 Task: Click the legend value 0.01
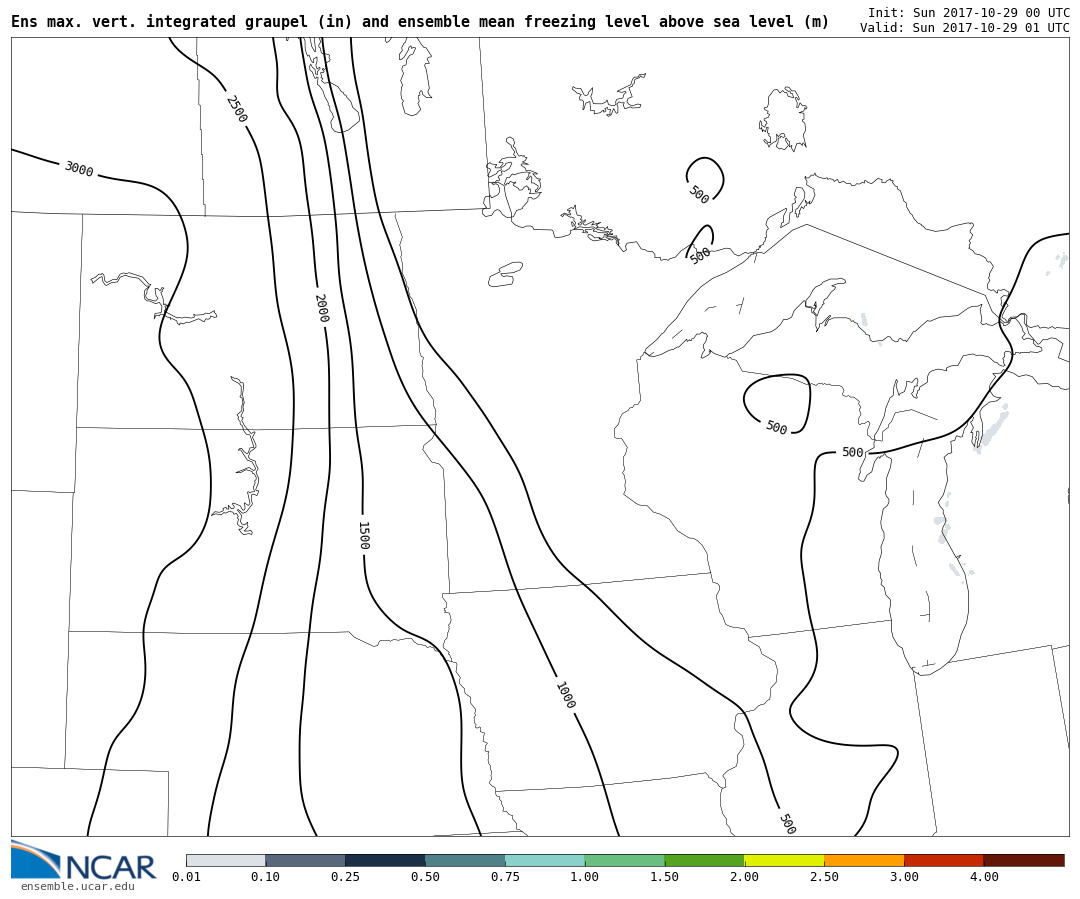click(x=186, y=877)
